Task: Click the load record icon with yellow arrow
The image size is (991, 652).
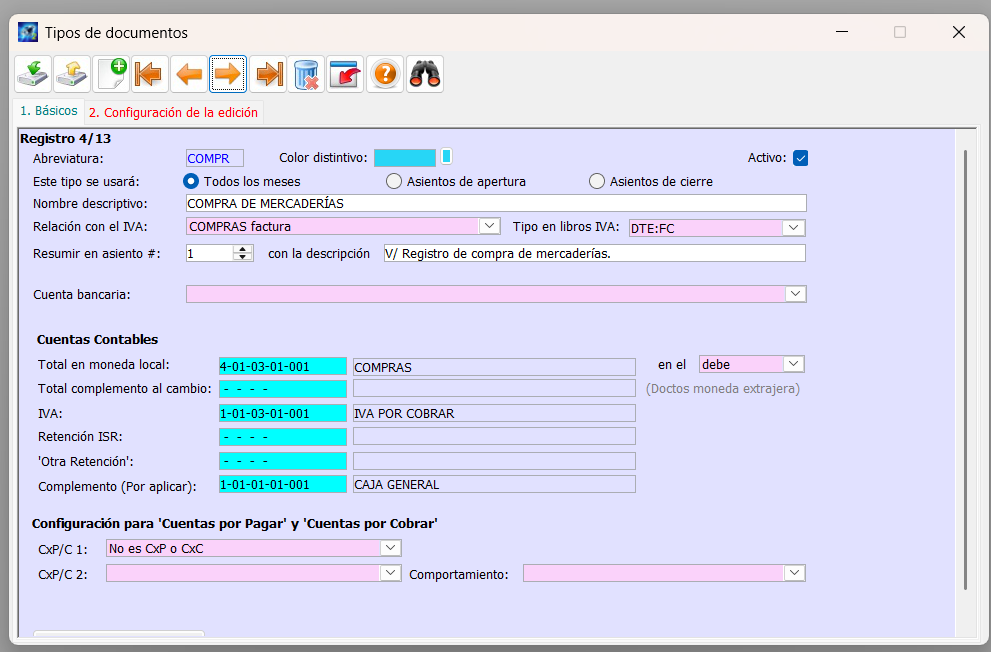Action: pyautogui.click(x=72, y=74)
